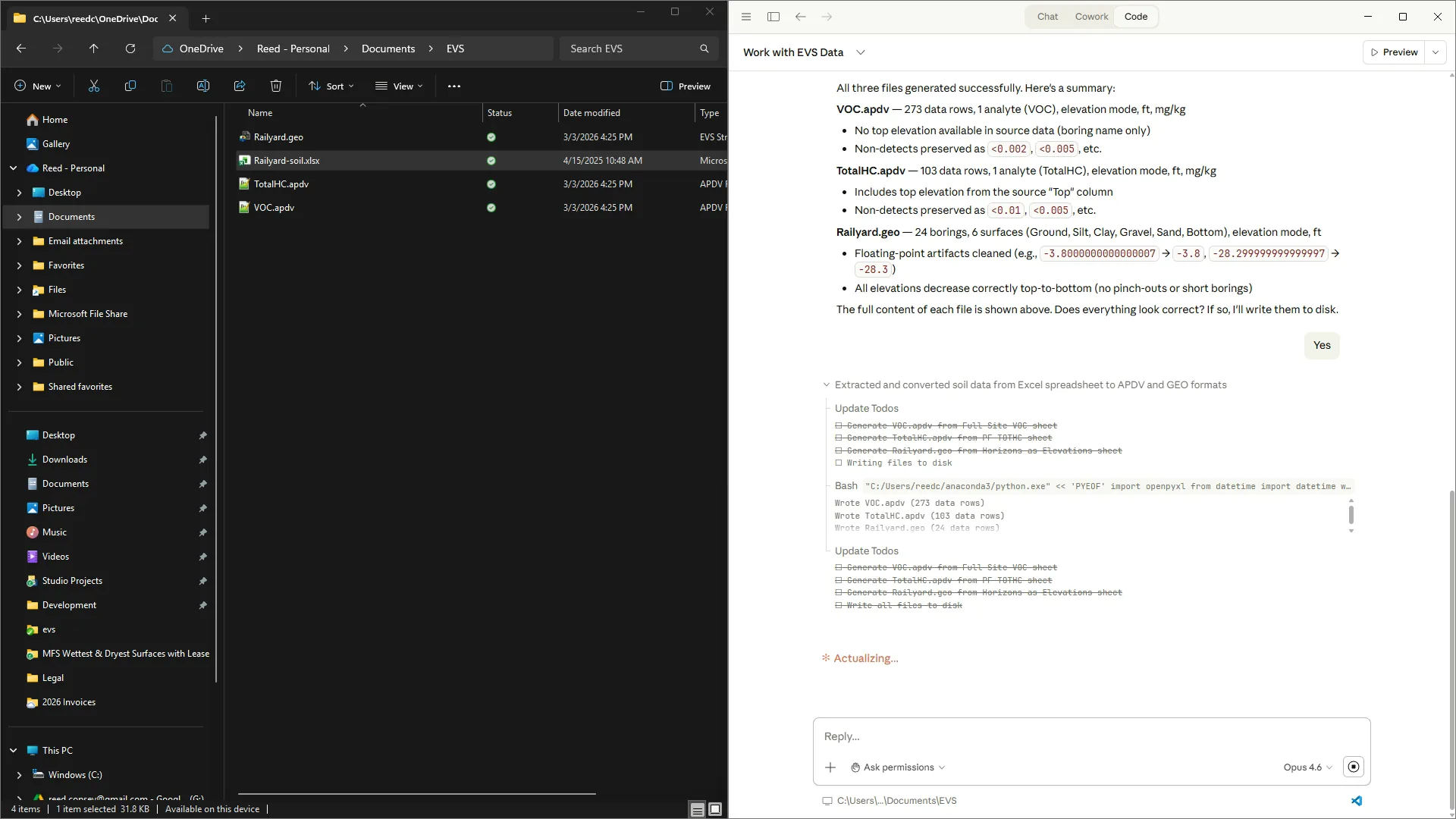1456x819 pixels.
Task: Go up one folder level in Explorer
Action: click(x=94, y=49)
